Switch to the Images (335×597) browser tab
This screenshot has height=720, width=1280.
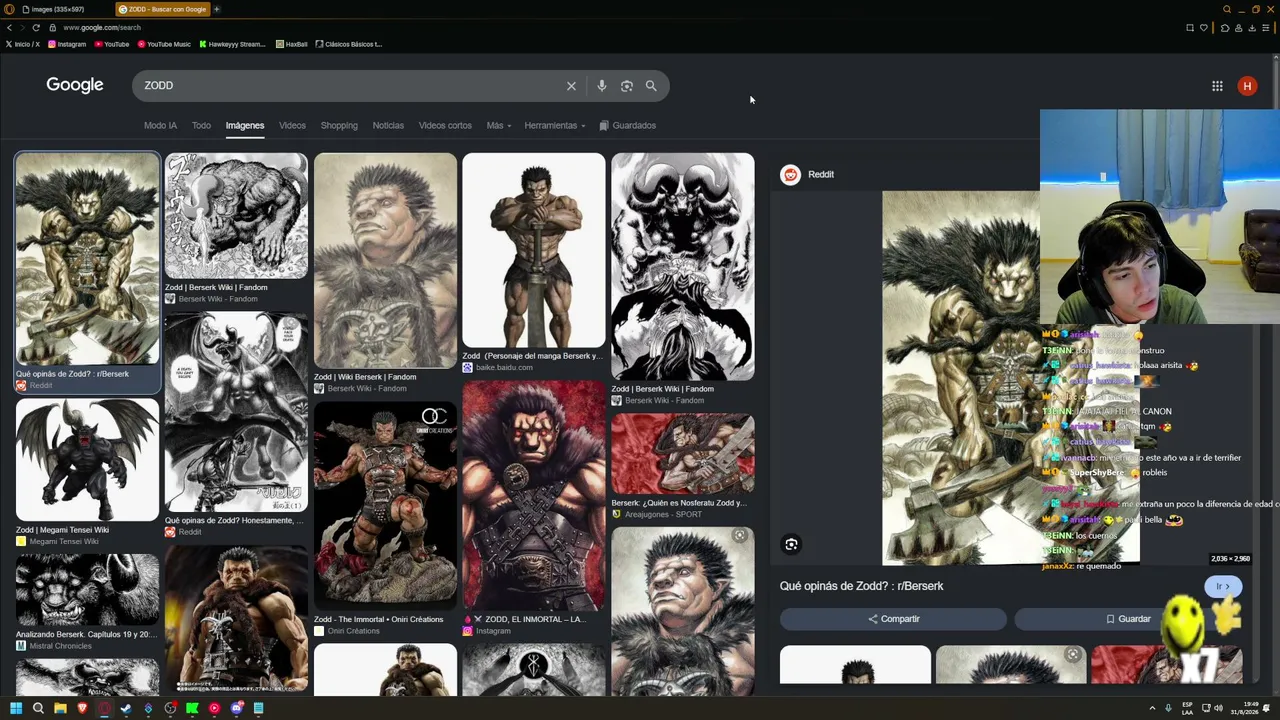coord(56,9)
